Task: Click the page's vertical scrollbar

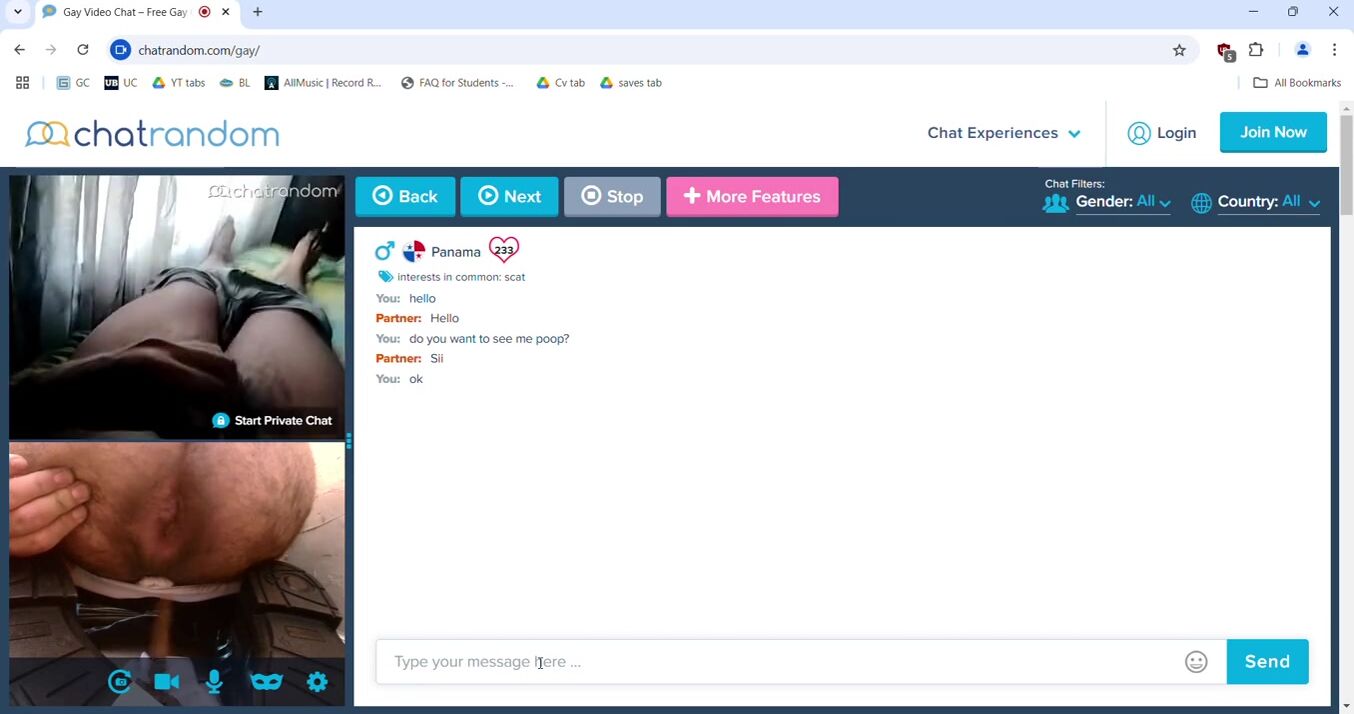Action: tap(1346, 170)
